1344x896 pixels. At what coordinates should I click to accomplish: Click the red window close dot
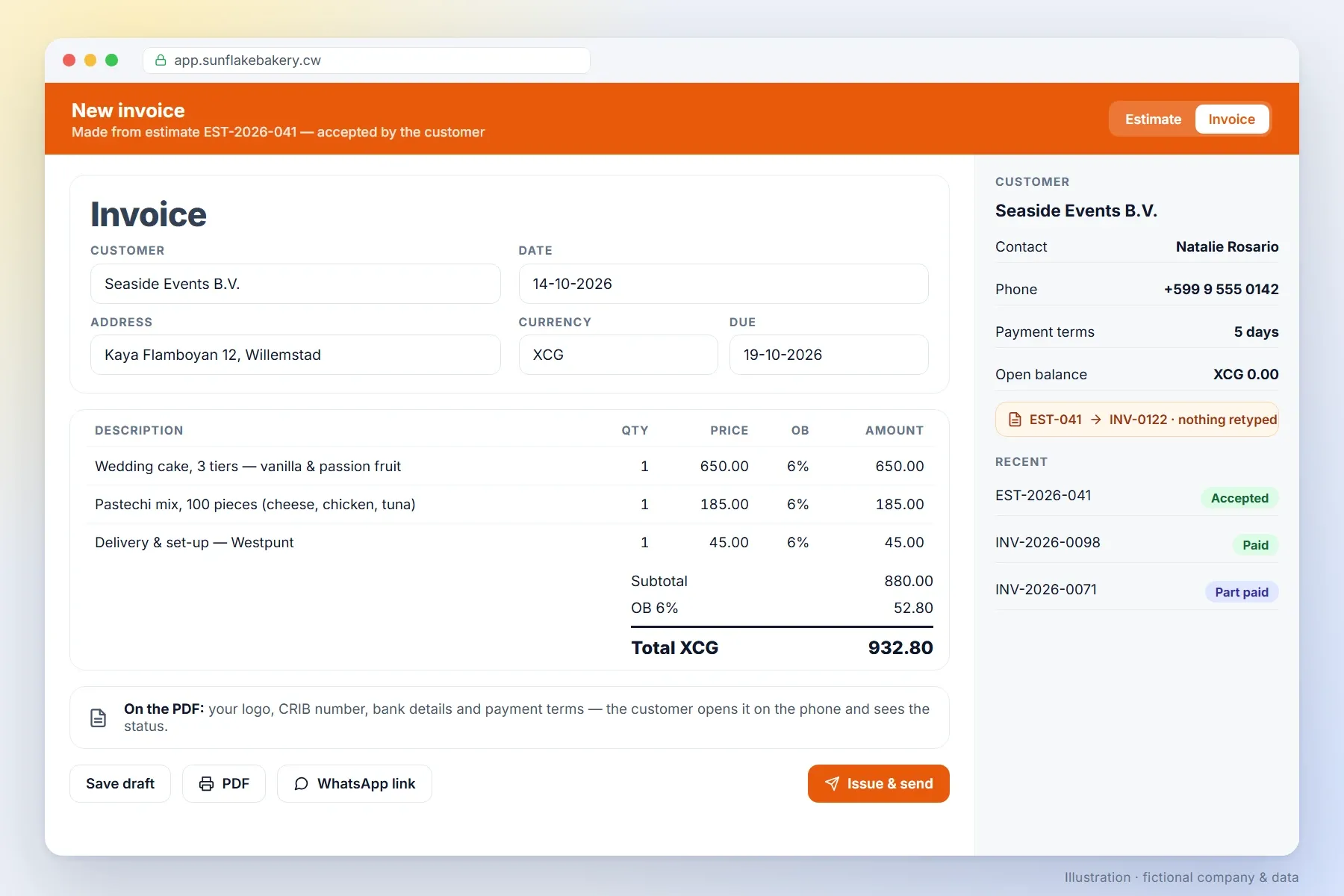pos(69,60)
